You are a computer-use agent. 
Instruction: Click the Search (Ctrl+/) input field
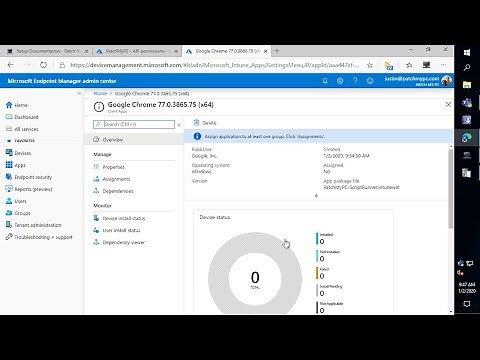(134, 124)
